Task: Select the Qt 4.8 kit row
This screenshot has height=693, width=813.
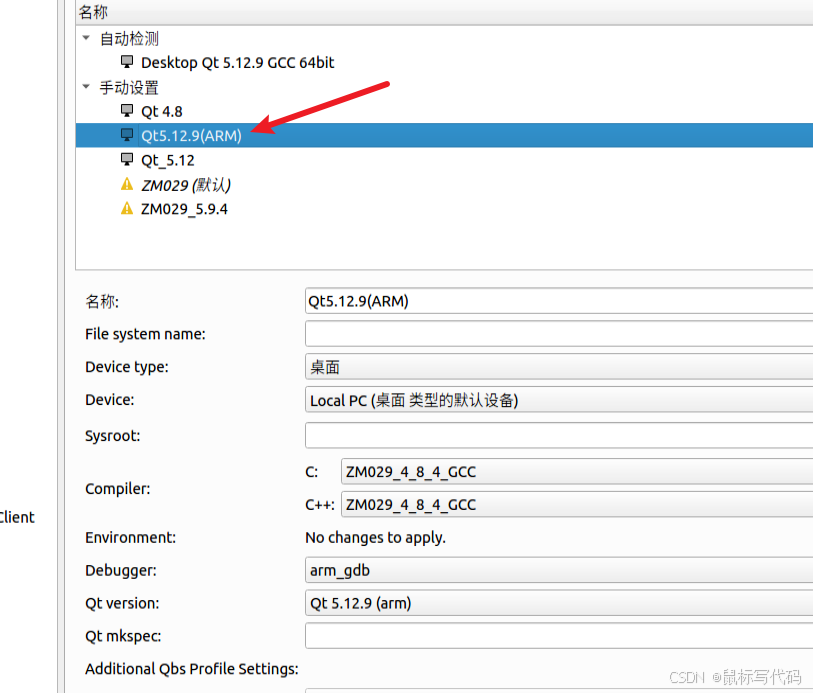Action: (x=444, y=111)
